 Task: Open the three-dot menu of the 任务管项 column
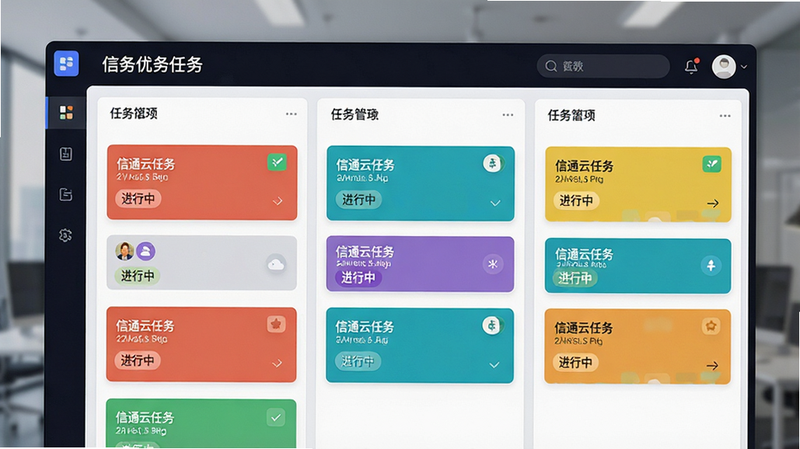click(508, 115)
